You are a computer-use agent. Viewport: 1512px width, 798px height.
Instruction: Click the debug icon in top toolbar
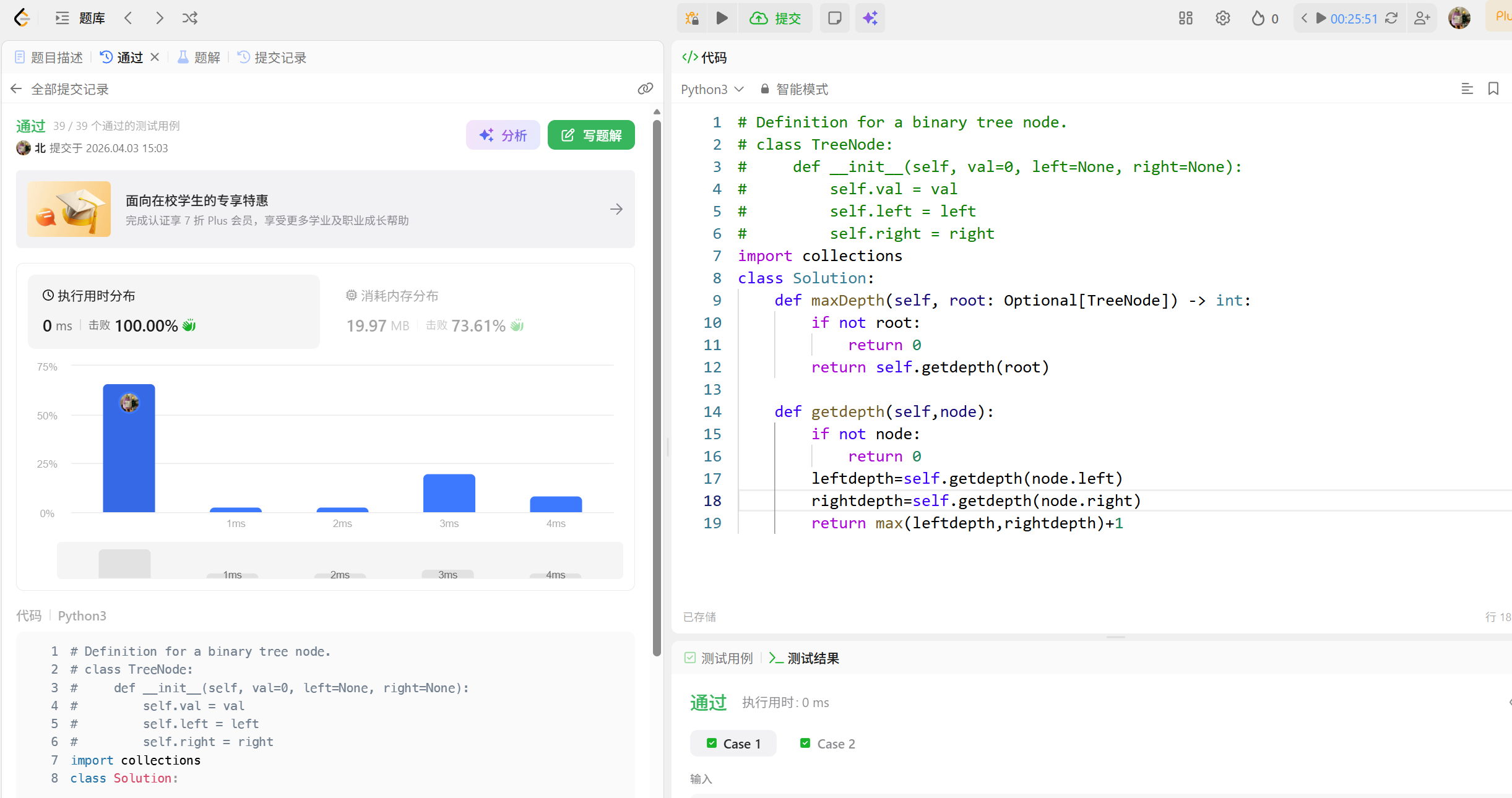coord(692,18)
